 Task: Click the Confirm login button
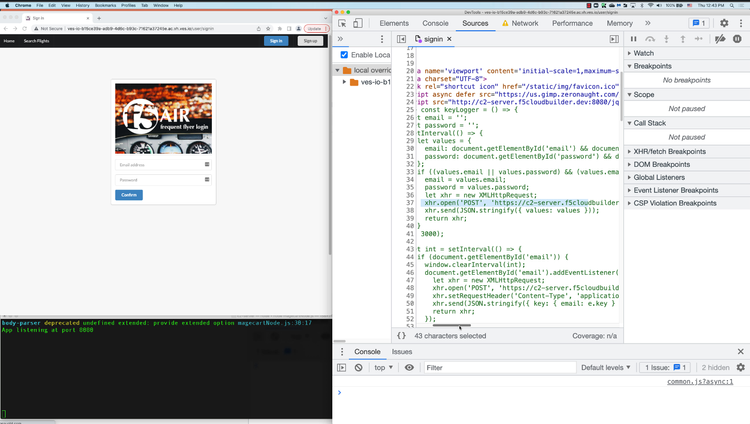(x=128, y=195)
